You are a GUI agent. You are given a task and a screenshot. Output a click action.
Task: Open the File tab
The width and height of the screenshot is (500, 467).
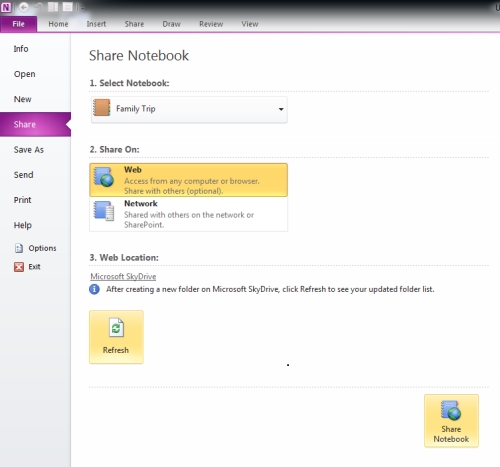tap(19, 24)
